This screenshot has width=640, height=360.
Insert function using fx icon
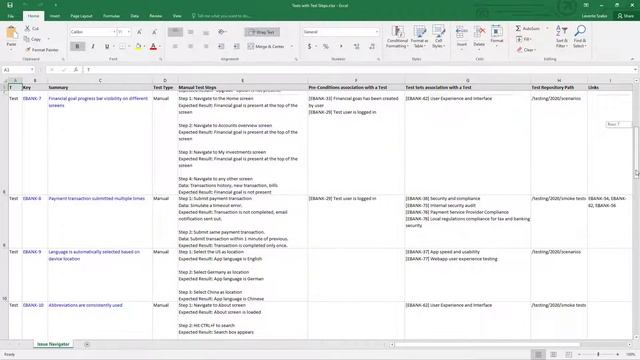pyautogui.click(x=76, y=70)
